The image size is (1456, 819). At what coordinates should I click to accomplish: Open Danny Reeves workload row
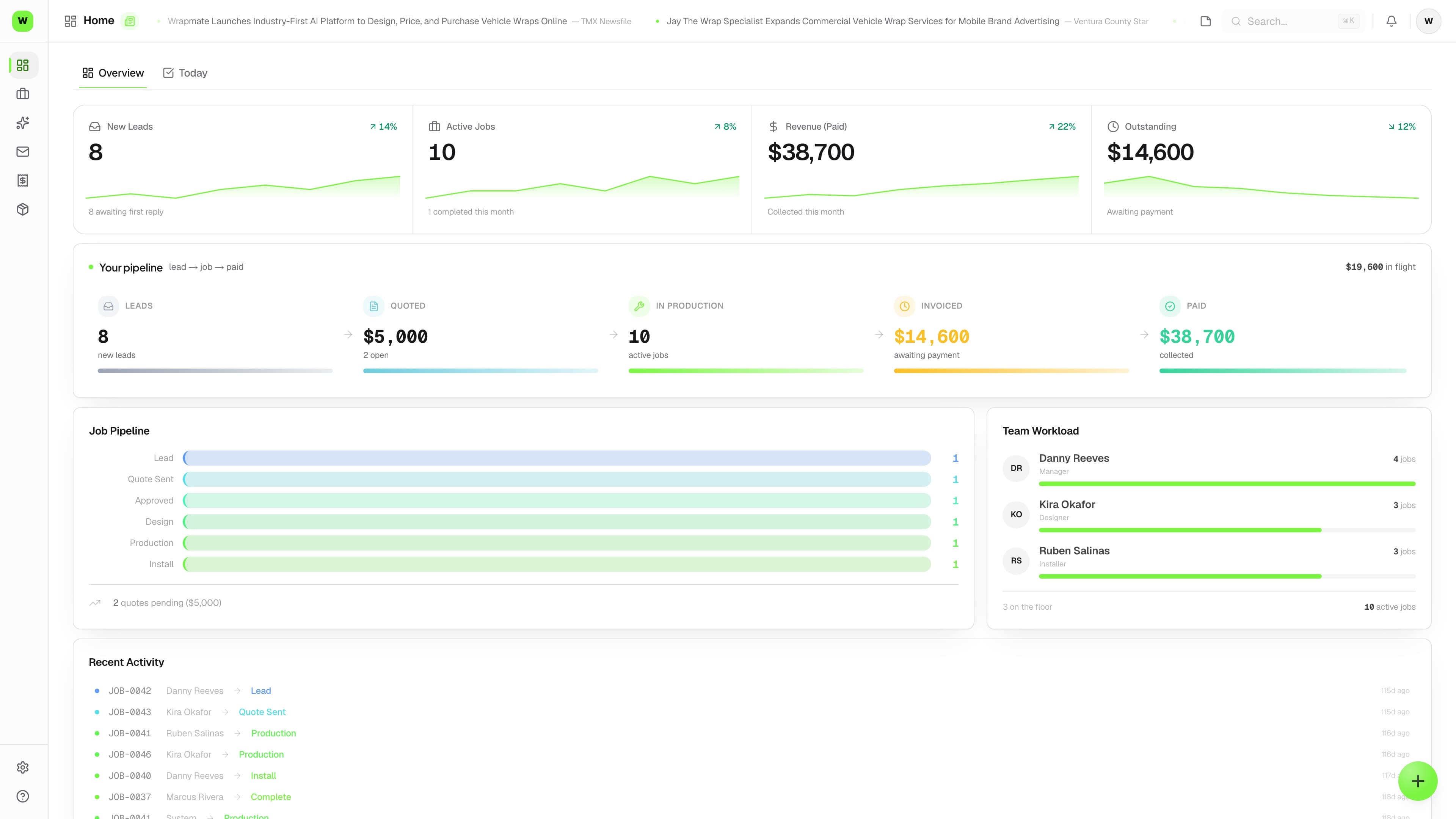pos(1208,469)
